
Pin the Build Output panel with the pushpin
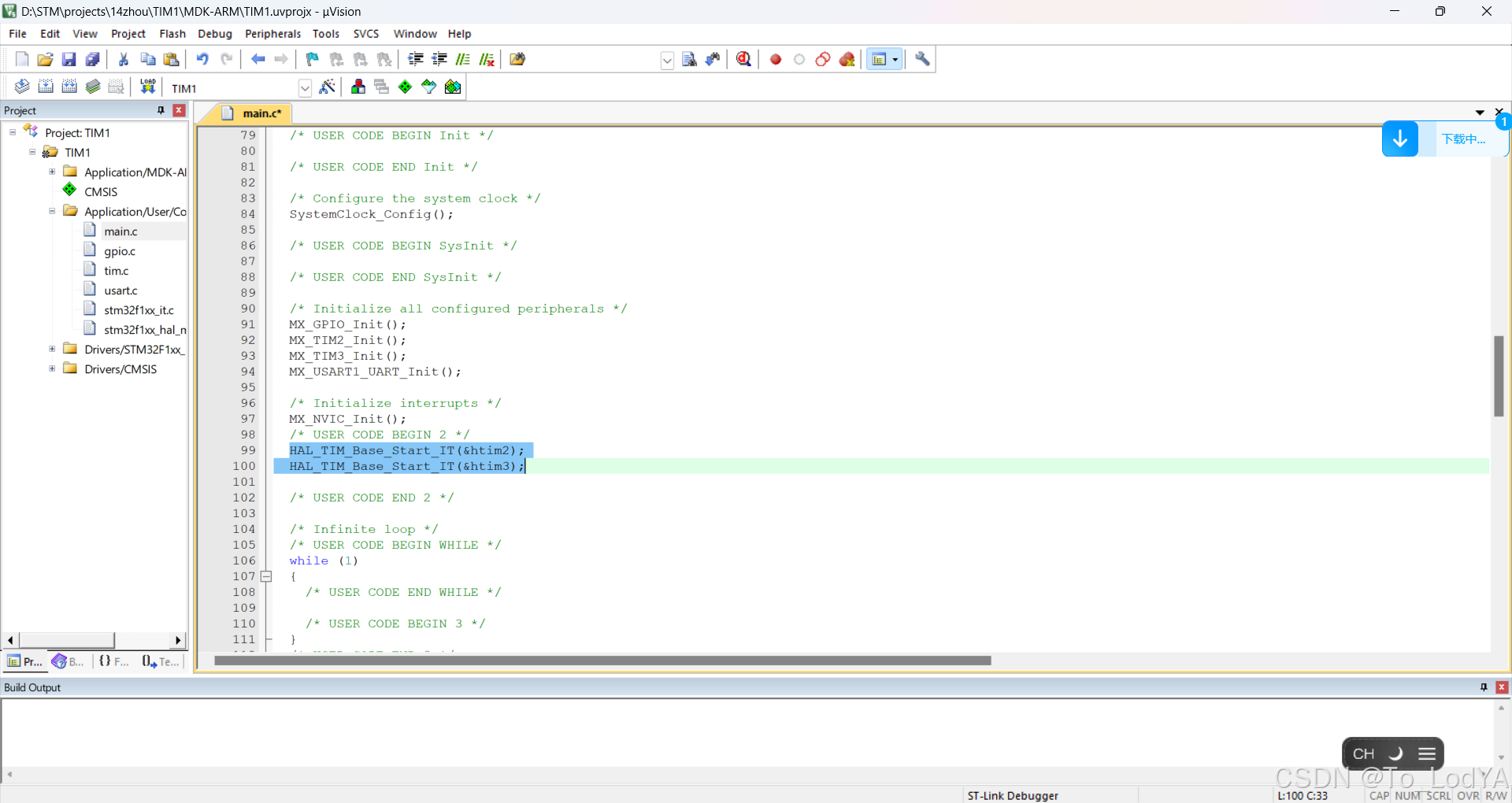click(1484, 687)
